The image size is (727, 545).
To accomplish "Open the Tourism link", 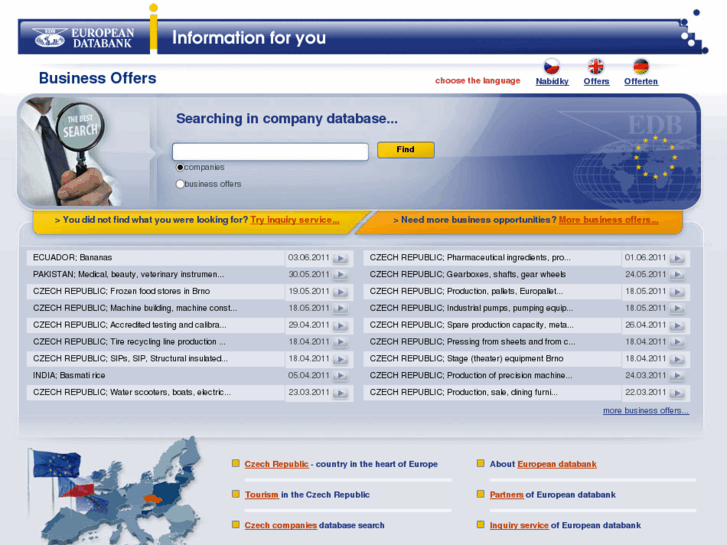I will click(262, 495).
